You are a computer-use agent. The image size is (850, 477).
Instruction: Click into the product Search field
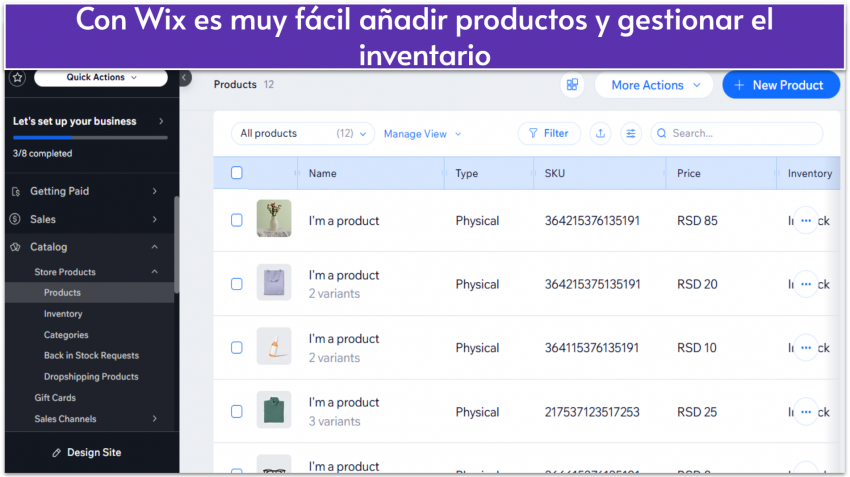pyautogui.click(x=740, y=133)
